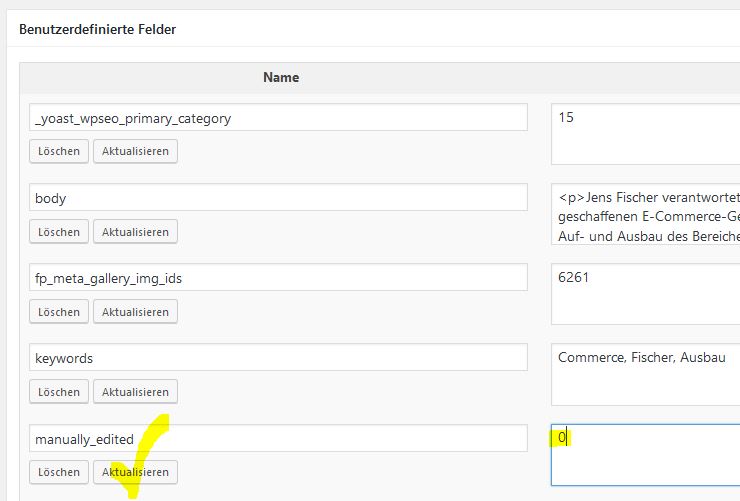Focus the _yoast_wpseo_primary_category name input
This screenshot has height=501, width=740.
pos(278,118)
